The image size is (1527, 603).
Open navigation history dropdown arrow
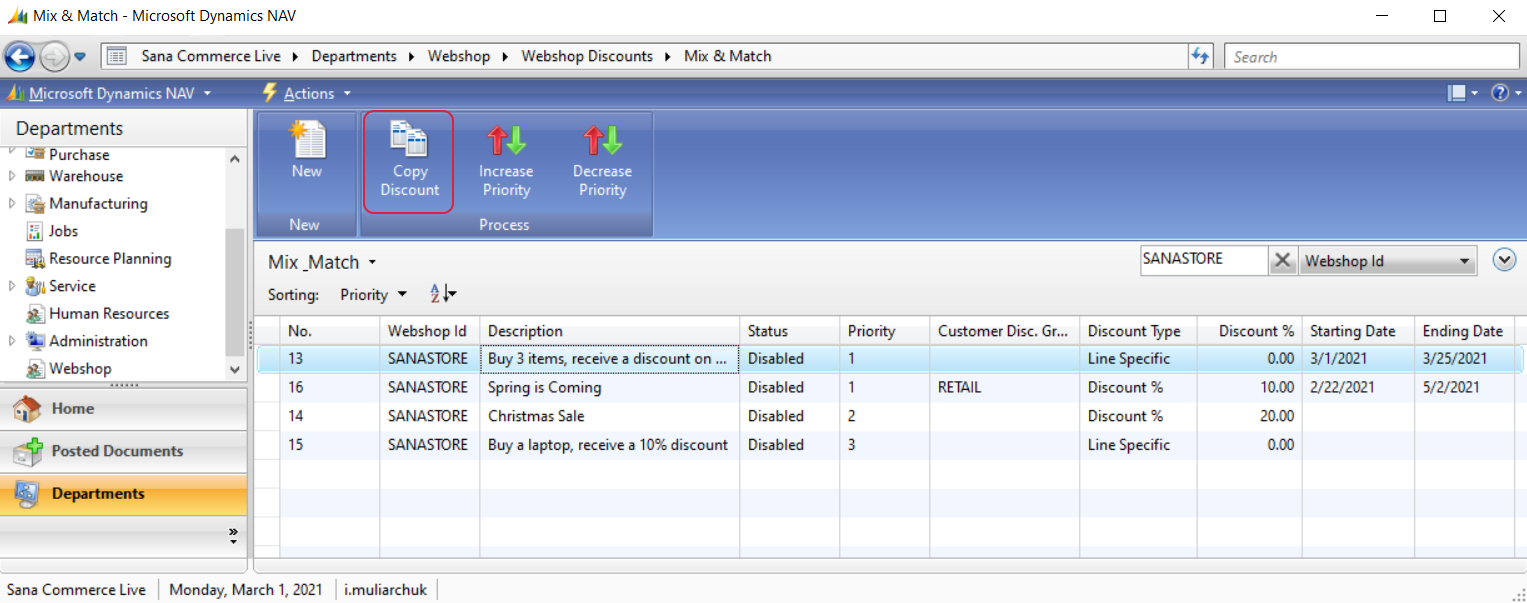(80, 57)
